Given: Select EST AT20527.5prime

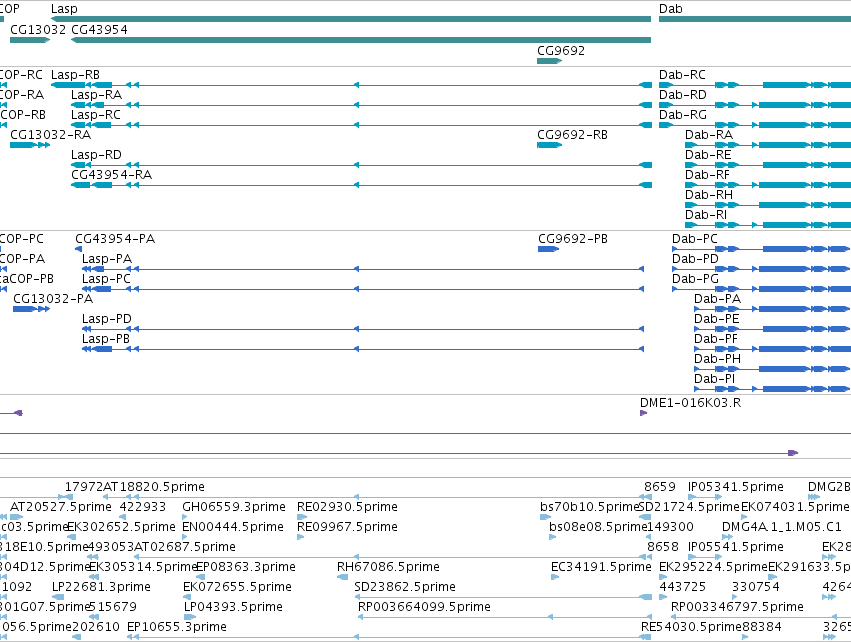Looking at the screenshot, I should tap(61, 507).
